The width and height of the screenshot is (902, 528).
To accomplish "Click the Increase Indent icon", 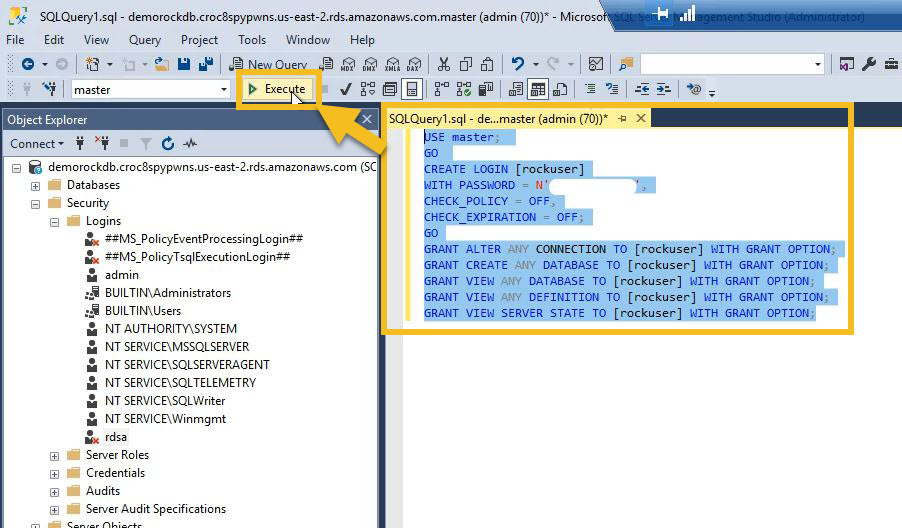I will (663, 89).
